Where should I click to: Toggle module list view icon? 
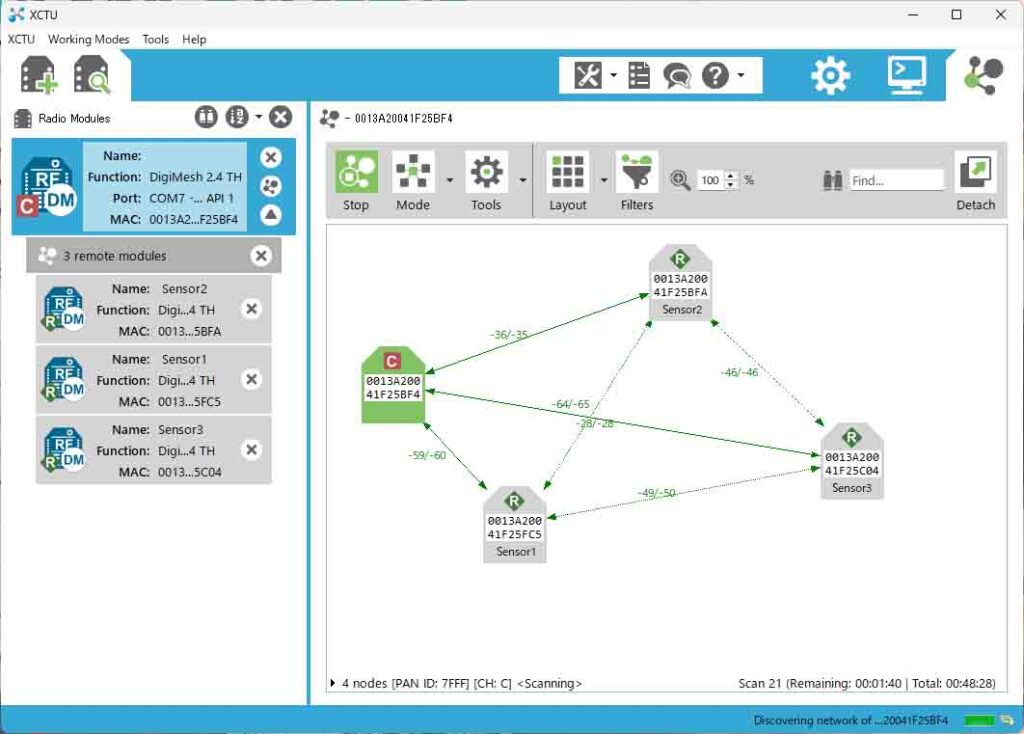point(206,118)
